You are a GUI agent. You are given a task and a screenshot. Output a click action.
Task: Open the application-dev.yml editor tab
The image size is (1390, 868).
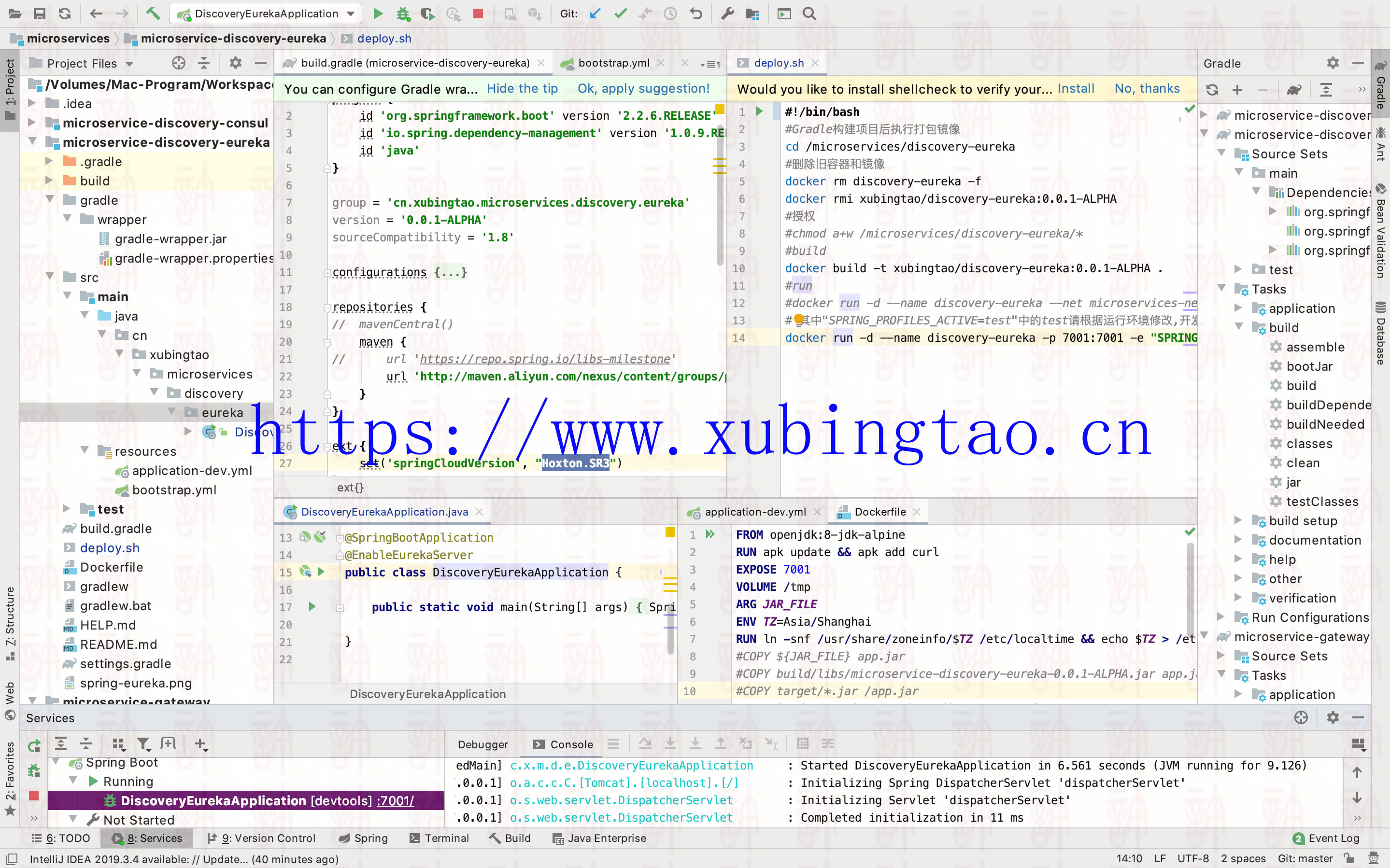pos(754,512)
